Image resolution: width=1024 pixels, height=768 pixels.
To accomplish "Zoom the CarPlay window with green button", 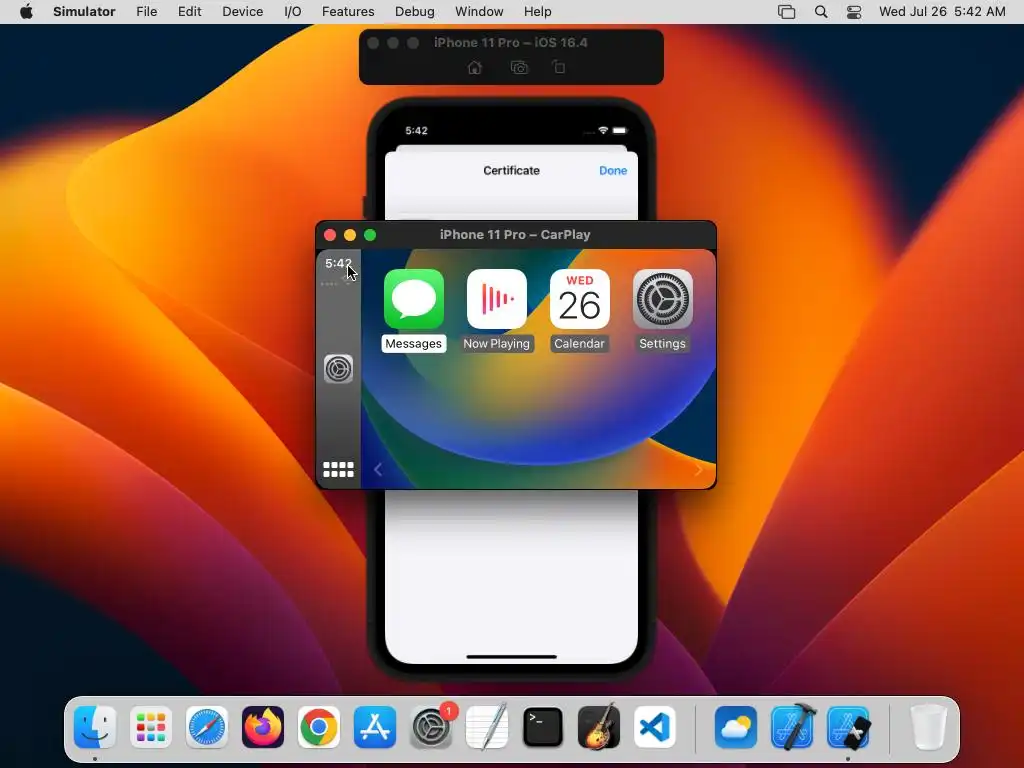I will [x=370, y=235].
